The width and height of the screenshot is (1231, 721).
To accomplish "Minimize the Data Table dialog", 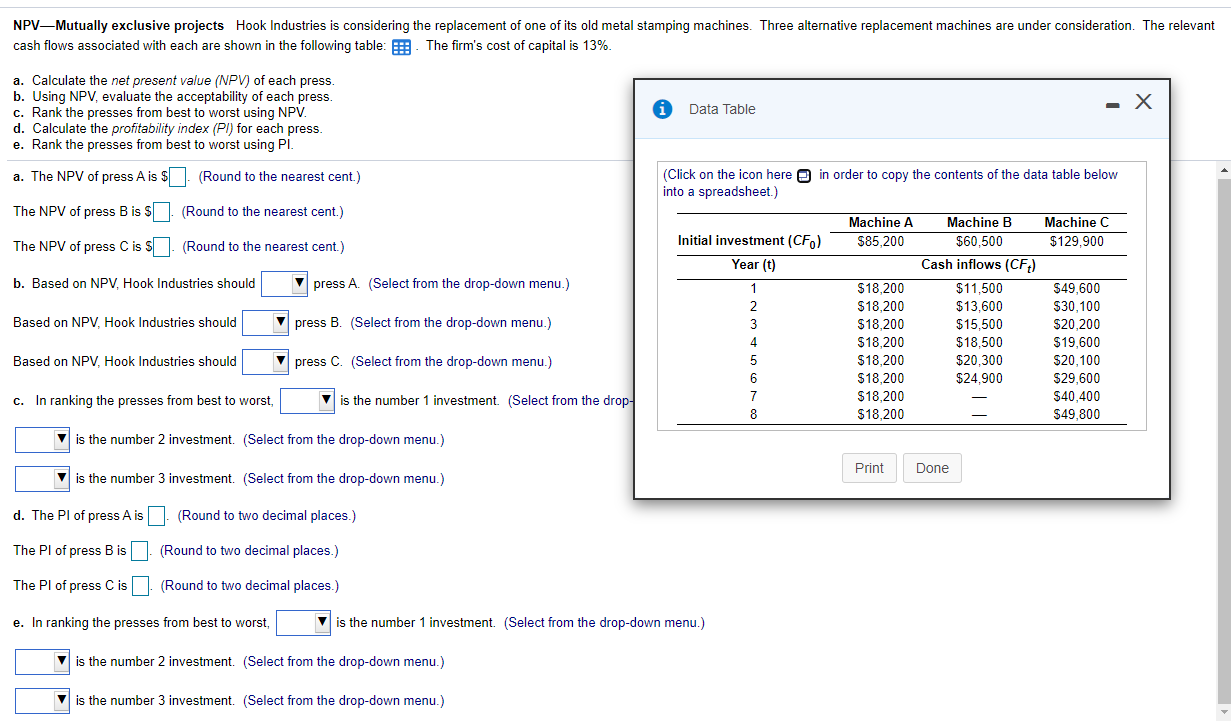I will (x=1111, y=104).
